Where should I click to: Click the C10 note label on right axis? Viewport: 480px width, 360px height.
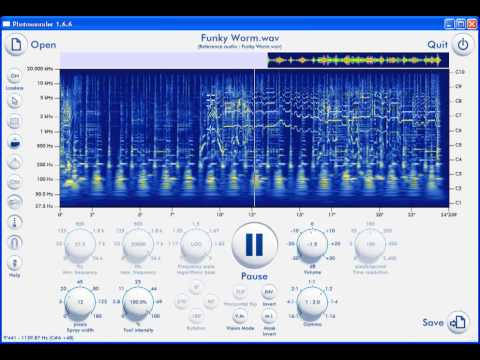coord(460,72)
